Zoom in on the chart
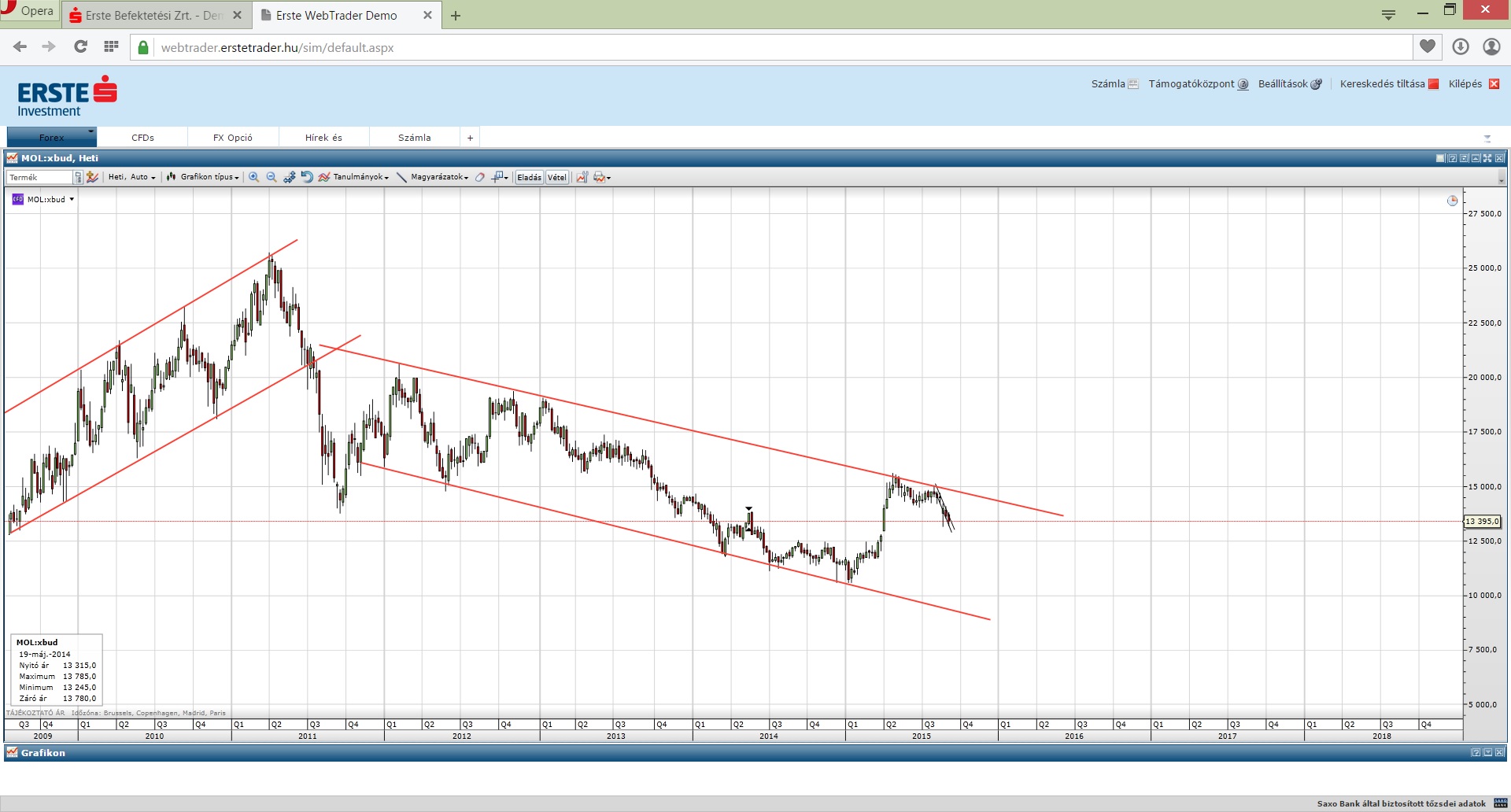The image size is (1511, 812). click(253, 177)
